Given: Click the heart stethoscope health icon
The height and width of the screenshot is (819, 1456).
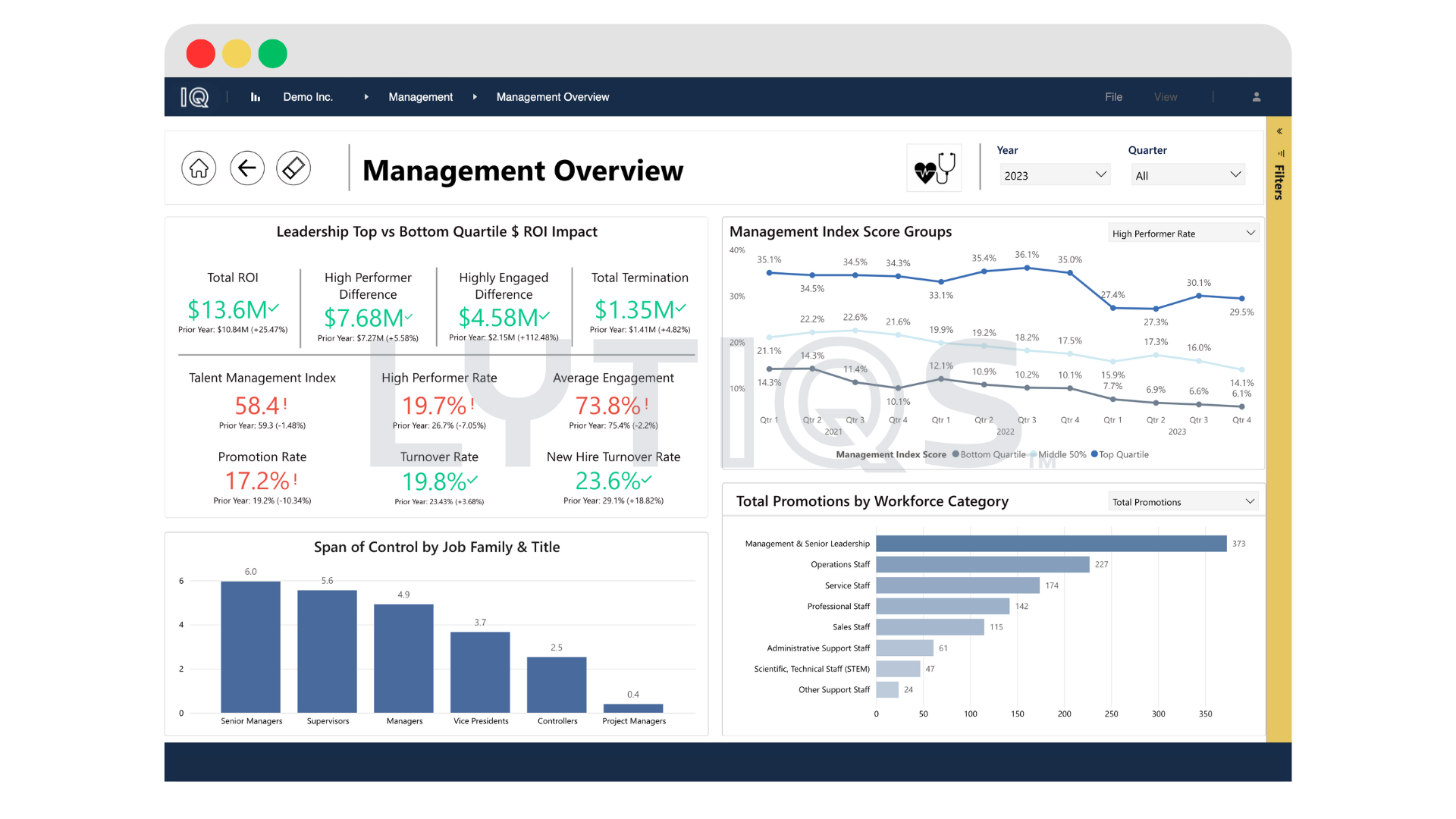Looking at the screenshot, I should coord(934,168).
